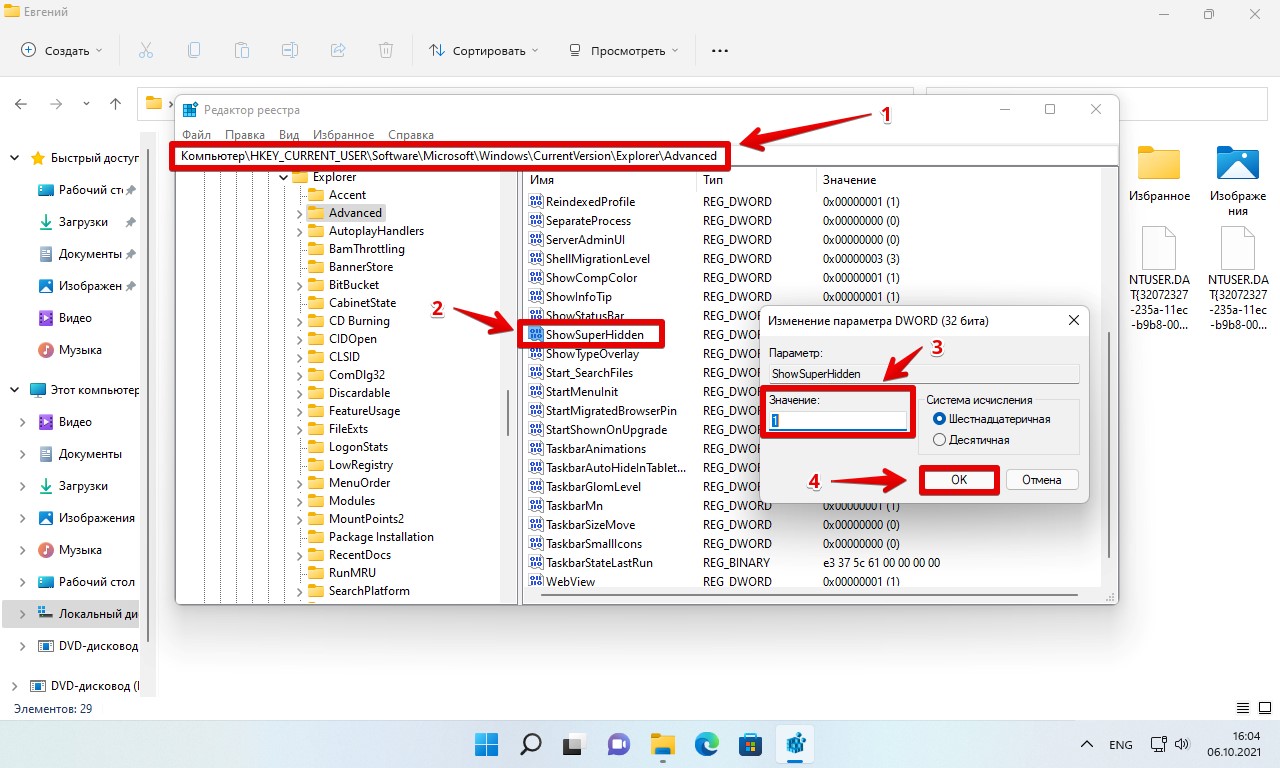
Task: Select the SearchPlatform key
Action: [369, 591]
